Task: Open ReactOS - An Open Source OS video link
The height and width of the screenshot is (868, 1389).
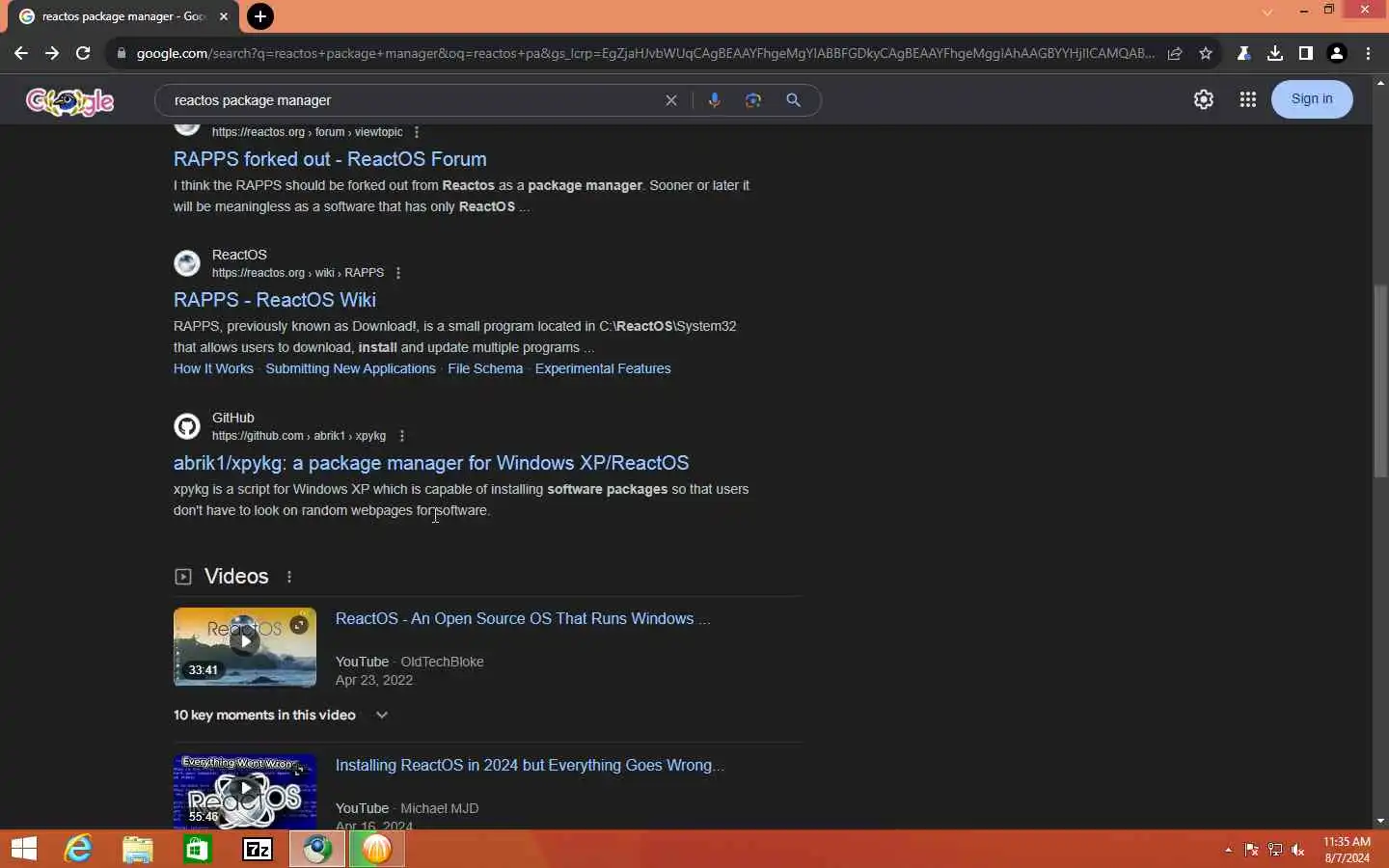Action: tap(523, 619)
